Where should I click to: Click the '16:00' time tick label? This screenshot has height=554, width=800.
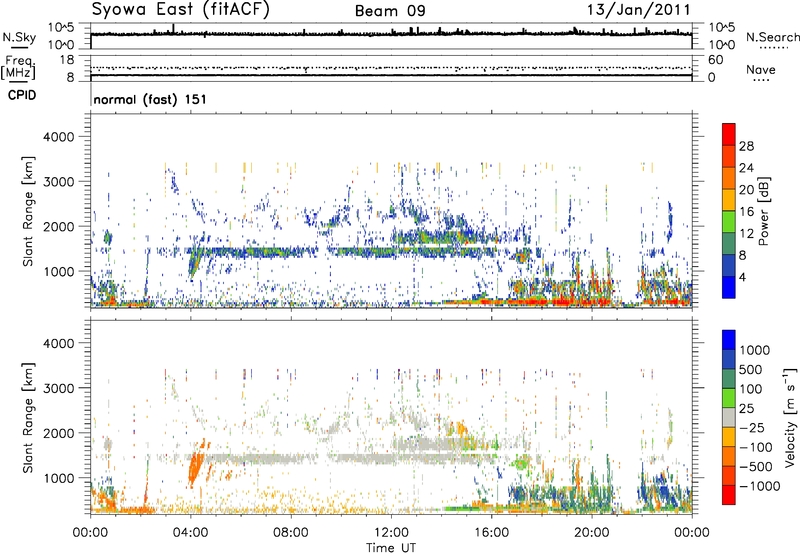click(x=491, y=533)
